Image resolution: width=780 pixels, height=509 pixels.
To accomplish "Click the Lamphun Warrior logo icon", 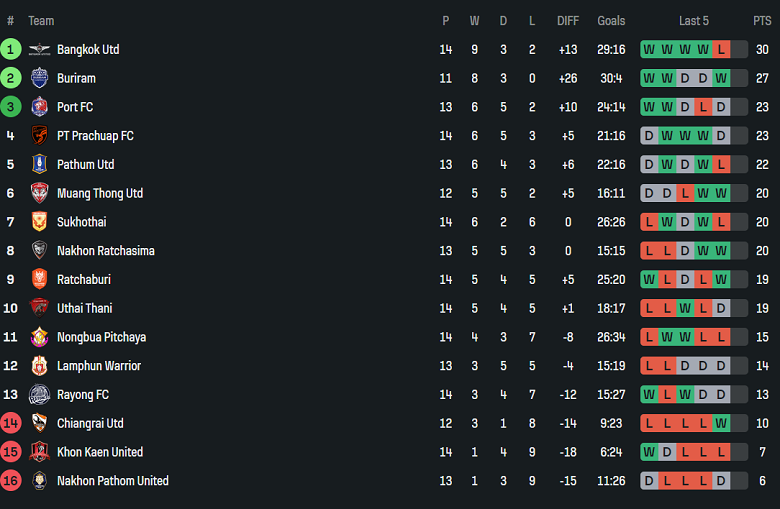I will [39, 366].
